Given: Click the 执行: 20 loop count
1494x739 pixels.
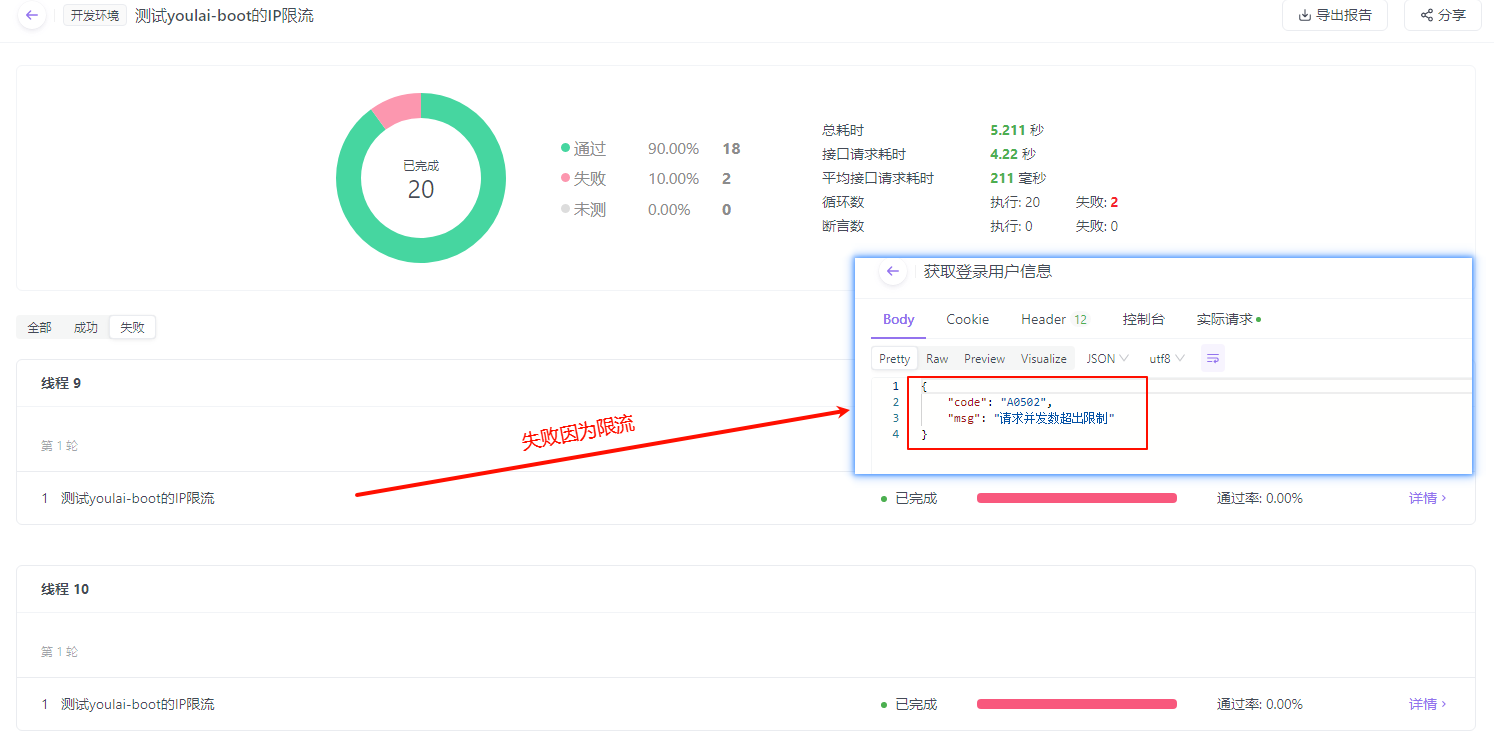Looking at the screenshot, I should (x=1015, y=202).
